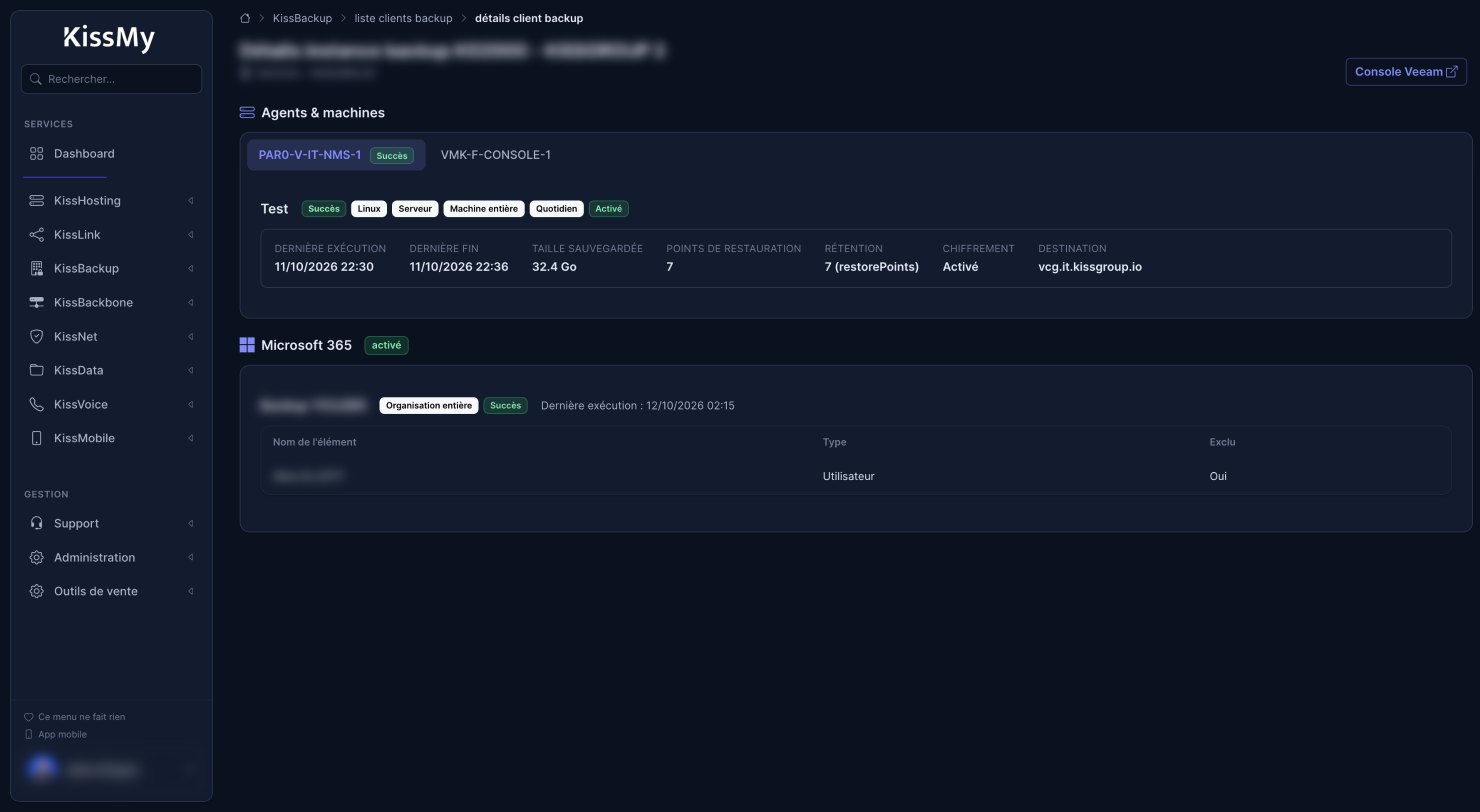This screenshot has width=1480, height=812.
Task: Click the heart icon beside Ce menu ne fait rien
Action: click(x=29, y=717)
